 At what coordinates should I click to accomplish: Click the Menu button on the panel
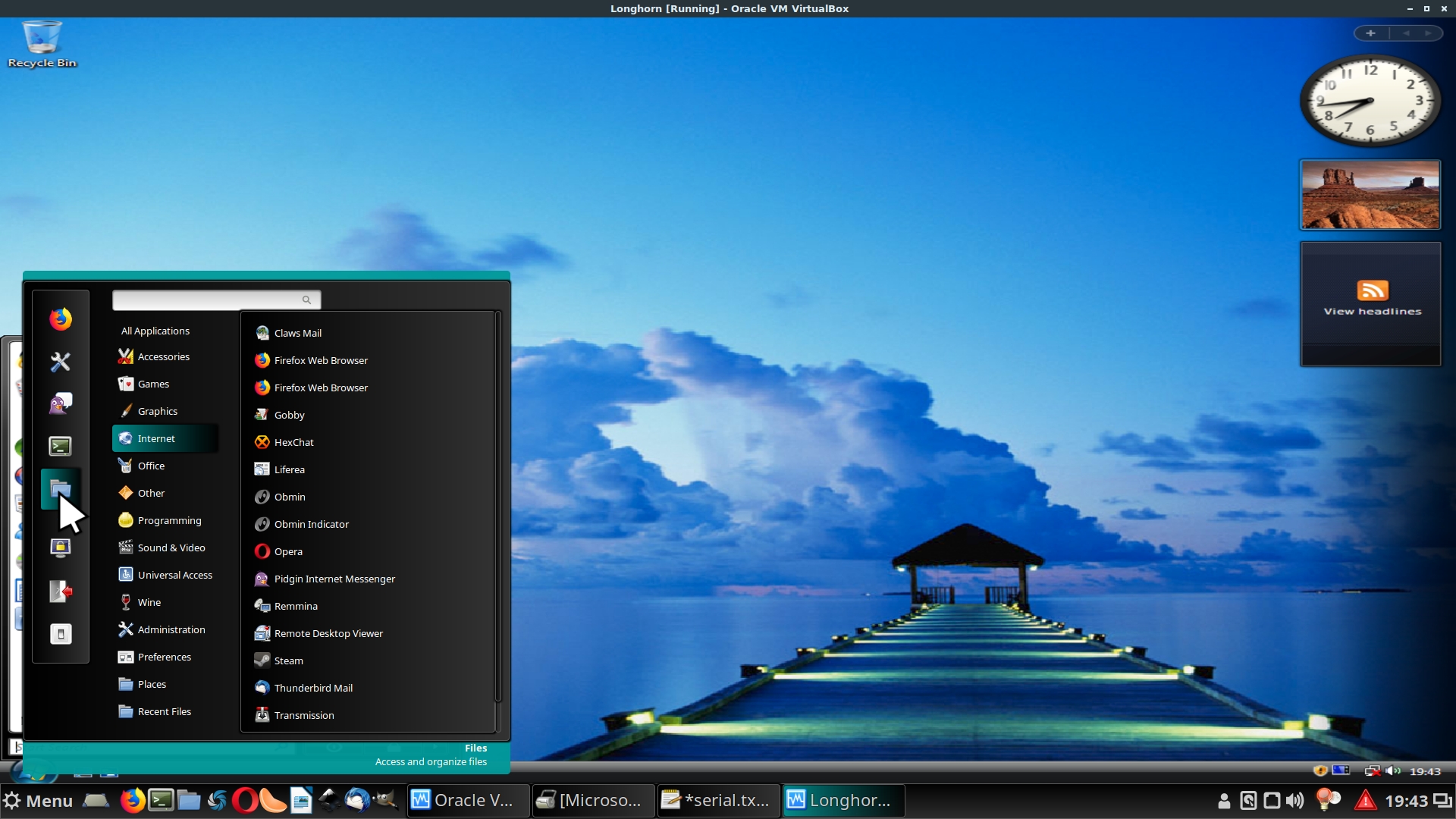tap(38, 801)
